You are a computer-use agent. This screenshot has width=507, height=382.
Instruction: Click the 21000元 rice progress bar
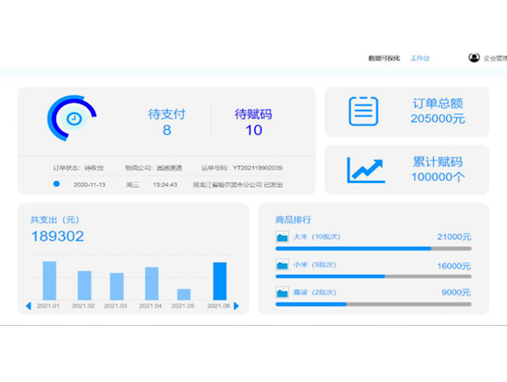tap(373, 248)
